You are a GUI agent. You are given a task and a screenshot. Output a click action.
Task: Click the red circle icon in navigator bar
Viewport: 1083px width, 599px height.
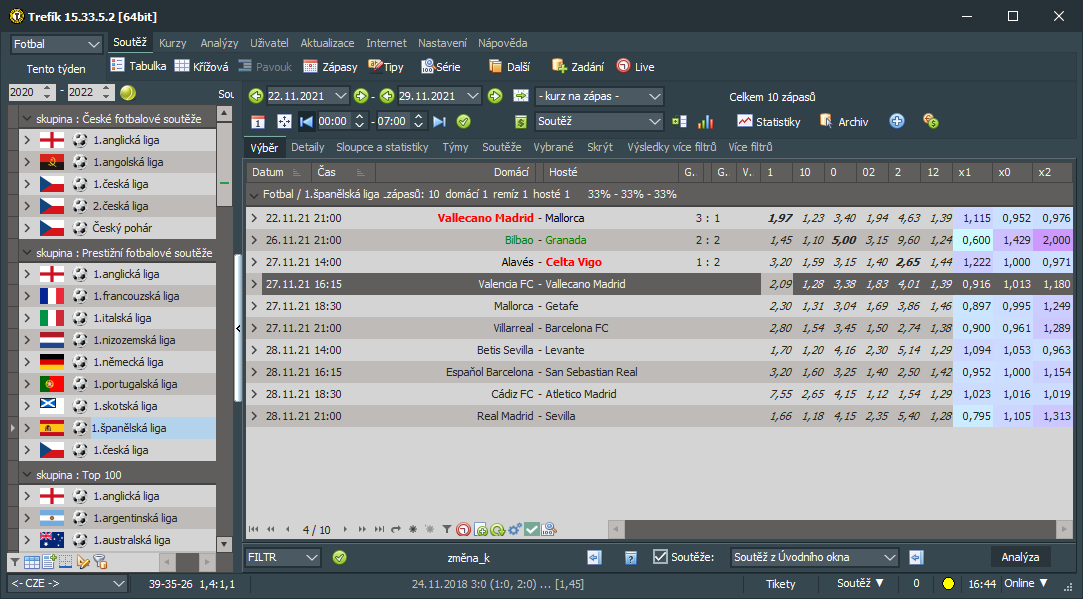[x=463, y=530]
